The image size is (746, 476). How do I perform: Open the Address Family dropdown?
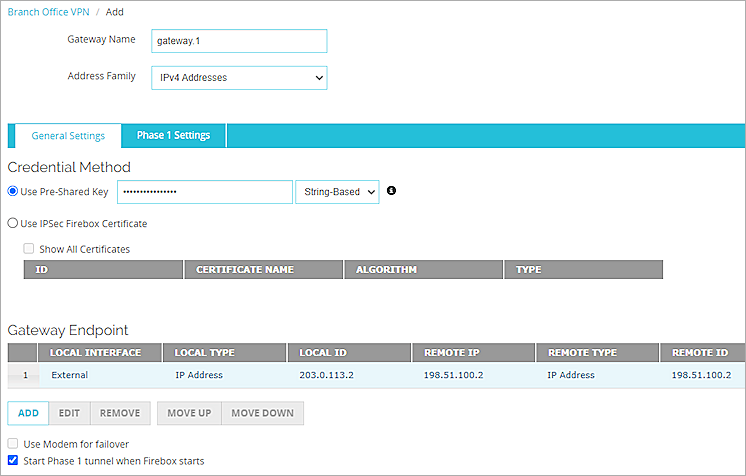239,77
